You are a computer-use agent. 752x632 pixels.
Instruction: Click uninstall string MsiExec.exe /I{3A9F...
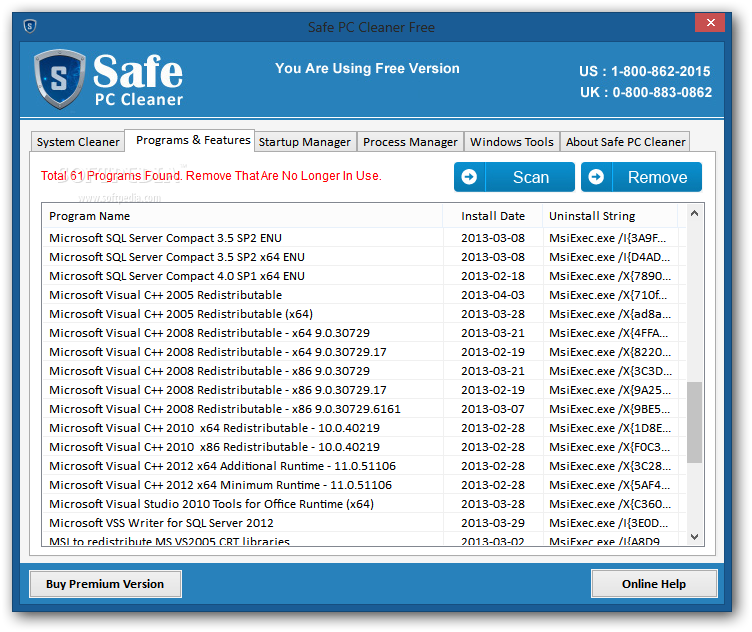coord(608,238)
